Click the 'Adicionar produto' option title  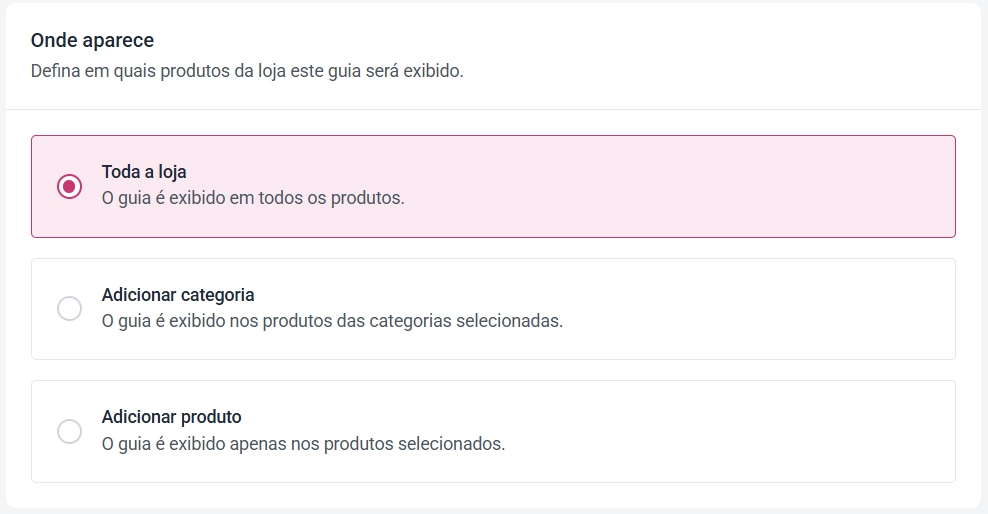(171, 417)
